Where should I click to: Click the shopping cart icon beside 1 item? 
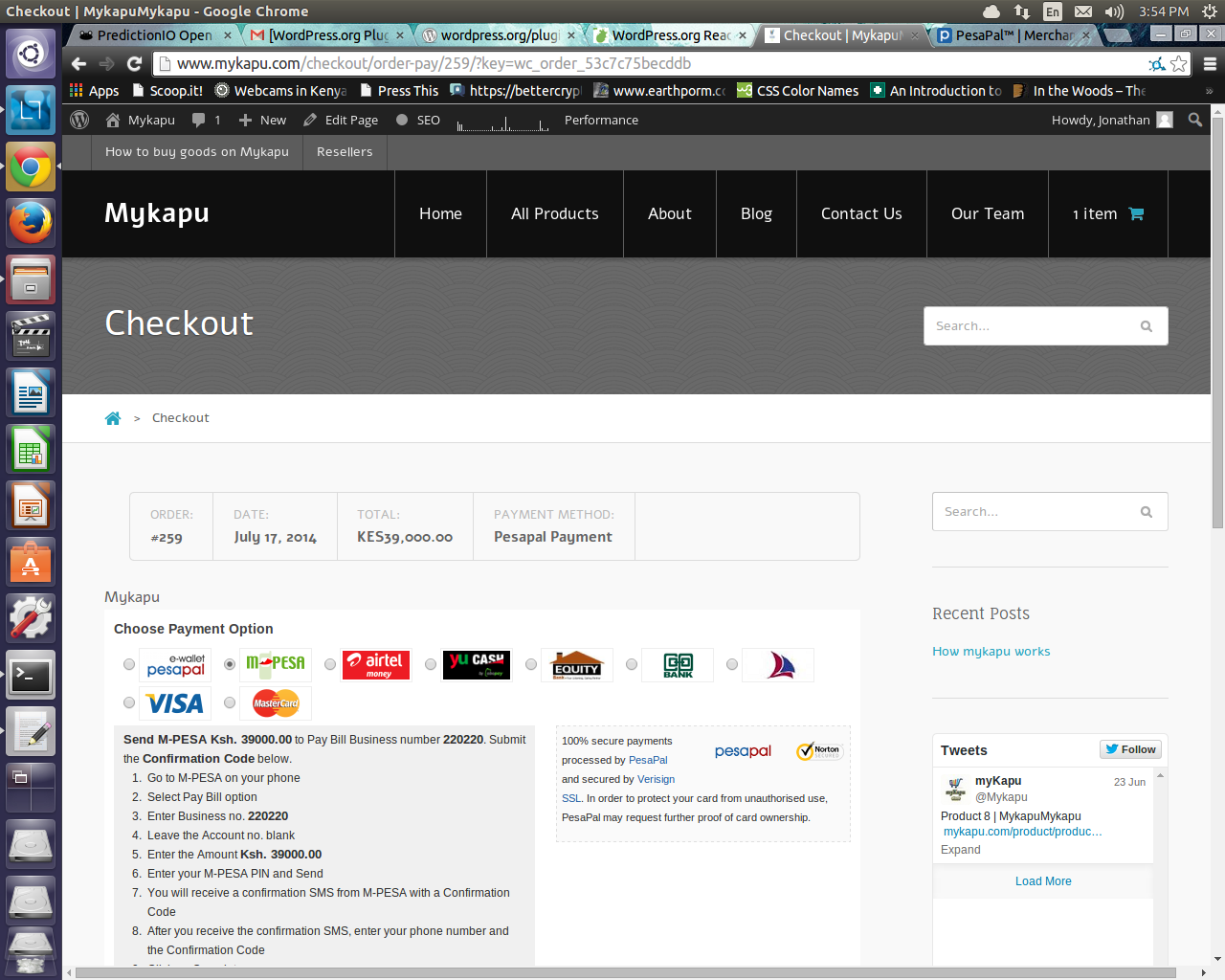point(1136,214)
